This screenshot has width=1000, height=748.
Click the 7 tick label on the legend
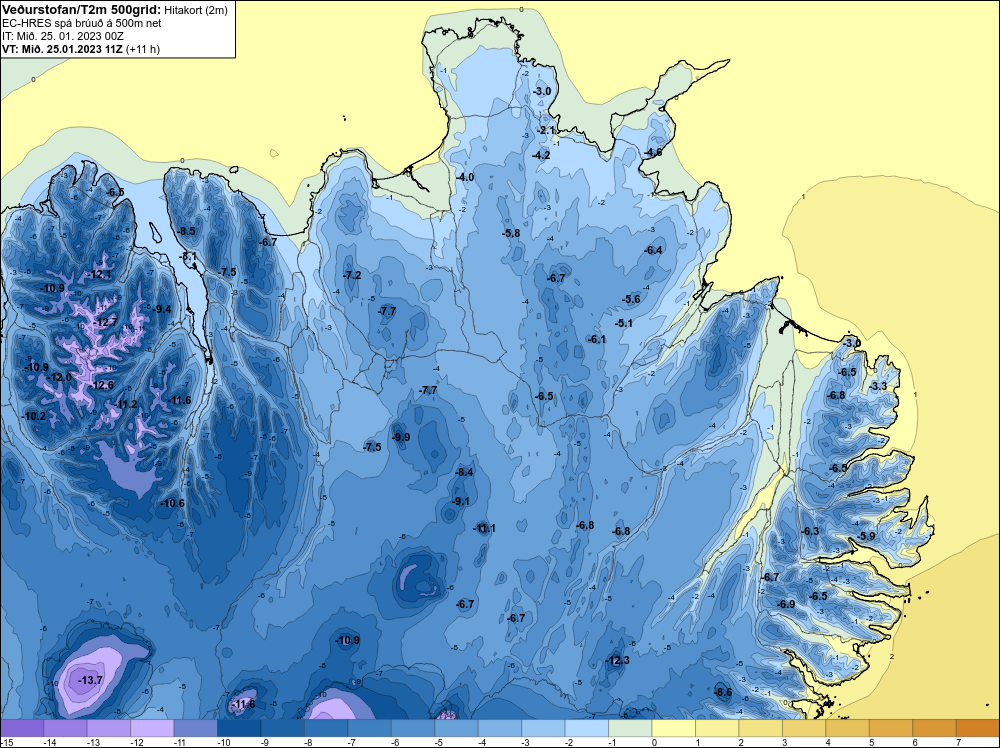(x=959, y=742)
